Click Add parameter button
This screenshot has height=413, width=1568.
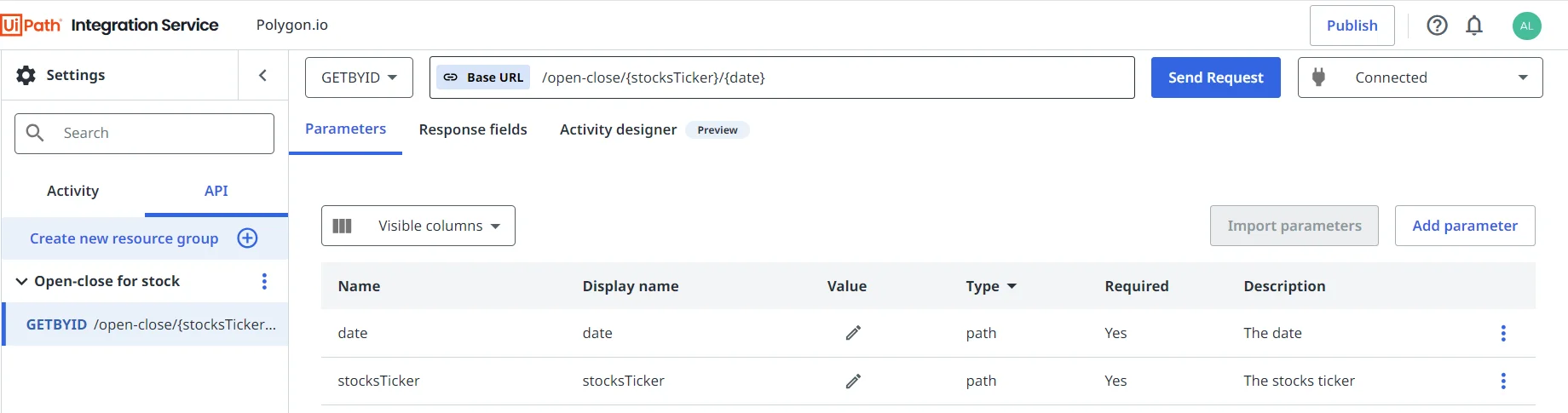tap(1465, 226)
